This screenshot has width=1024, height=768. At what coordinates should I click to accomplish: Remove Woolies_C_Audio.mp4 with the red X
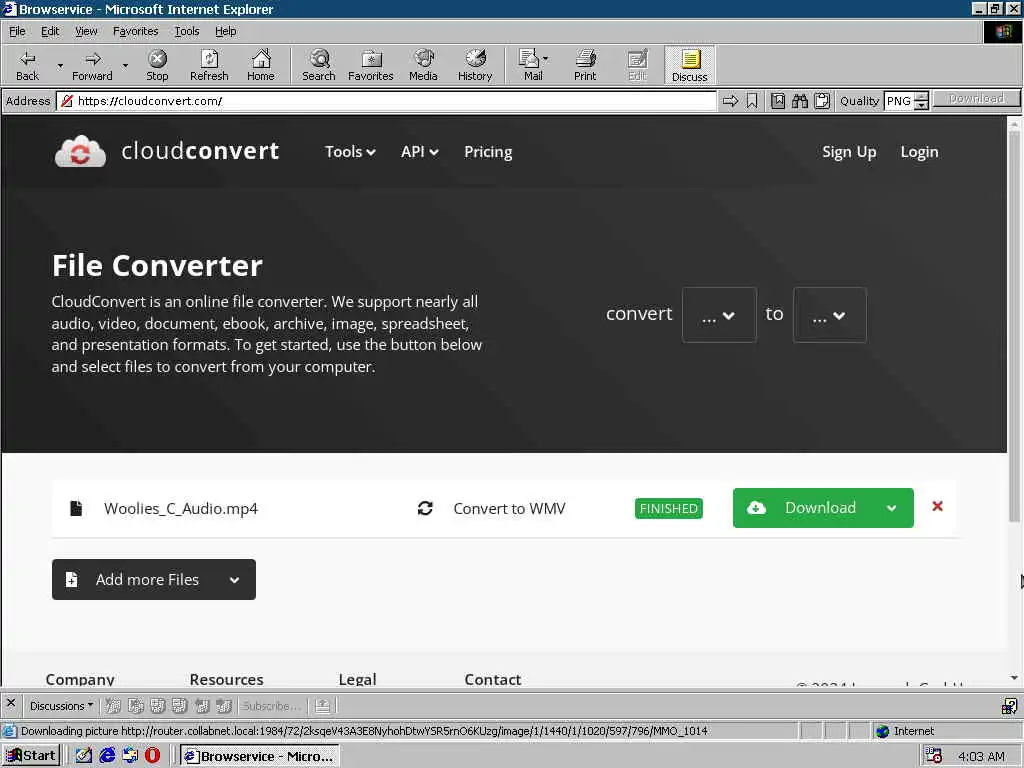click(937, 506)
